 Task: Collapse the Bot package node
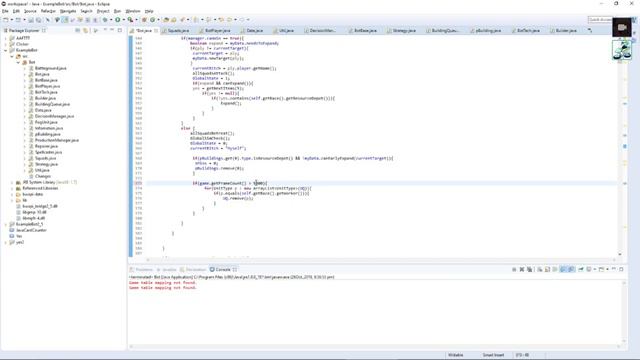(18, 62)
